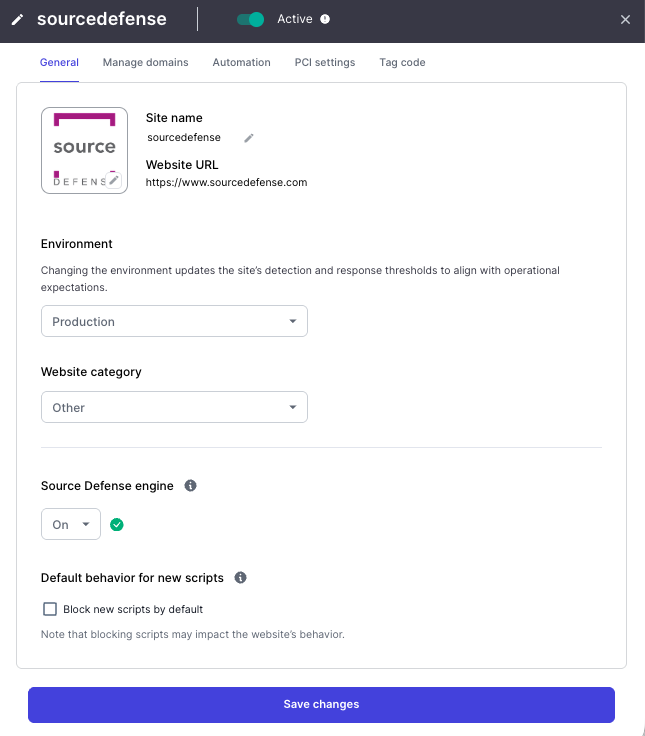The height and width of the screenshot is (736, 645).
Task: Open the Automation tab
Action: click(241, 62)
